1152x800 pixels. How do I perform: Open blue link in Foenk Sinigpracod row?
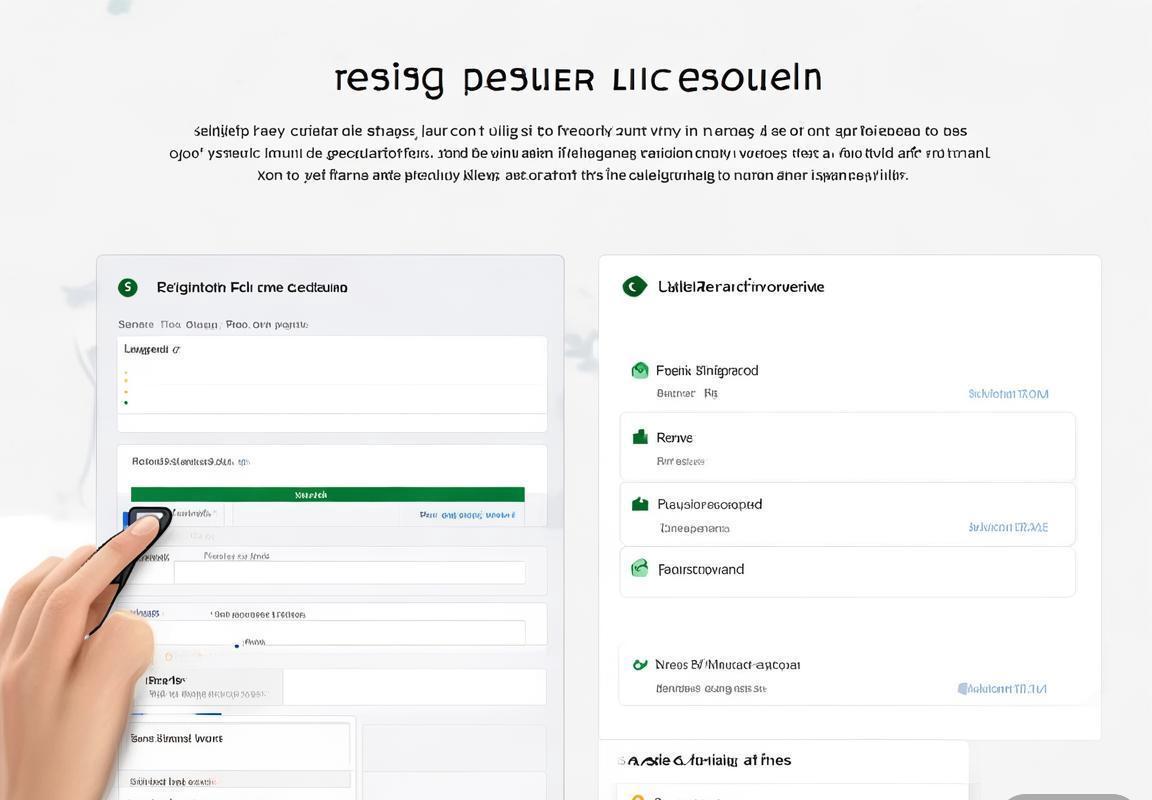[x=1008, y=394]
